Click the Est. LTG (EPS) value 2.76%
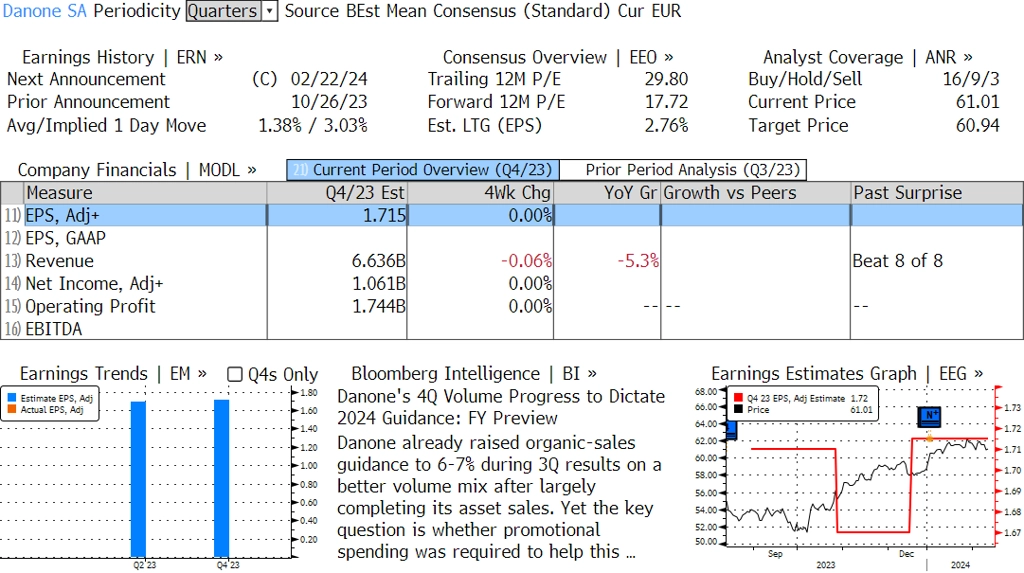Image resolution: width=1024 pixels, height=573 pixels. coord(666,125)
